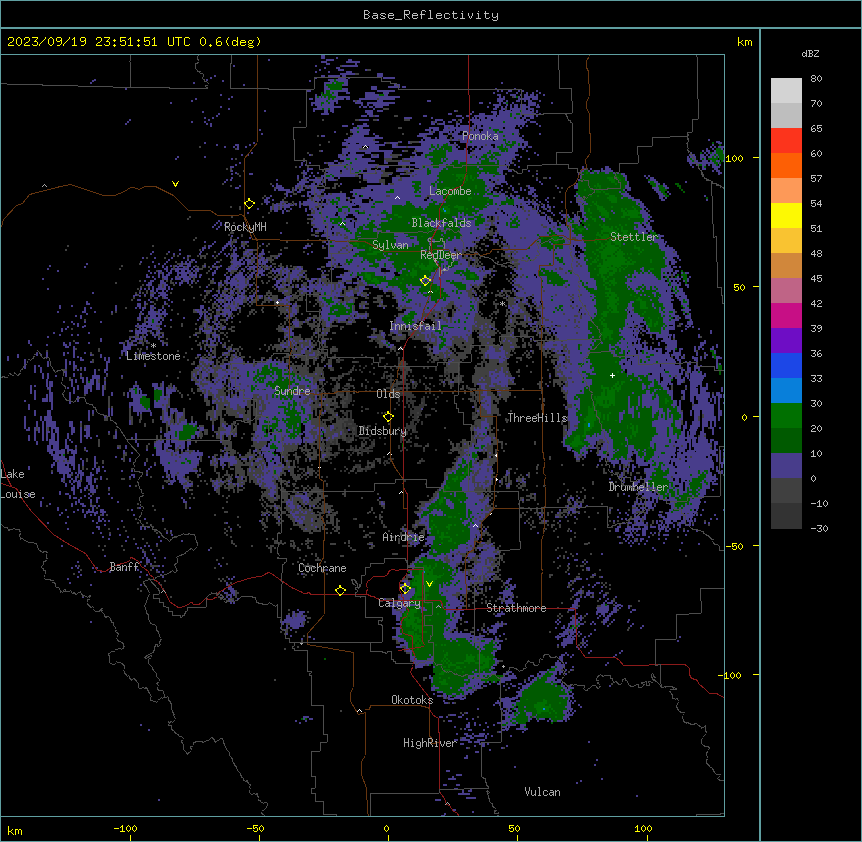862x842 pixels.
Task: Click the yellow marker at Calgary
Action: (405, 589)
